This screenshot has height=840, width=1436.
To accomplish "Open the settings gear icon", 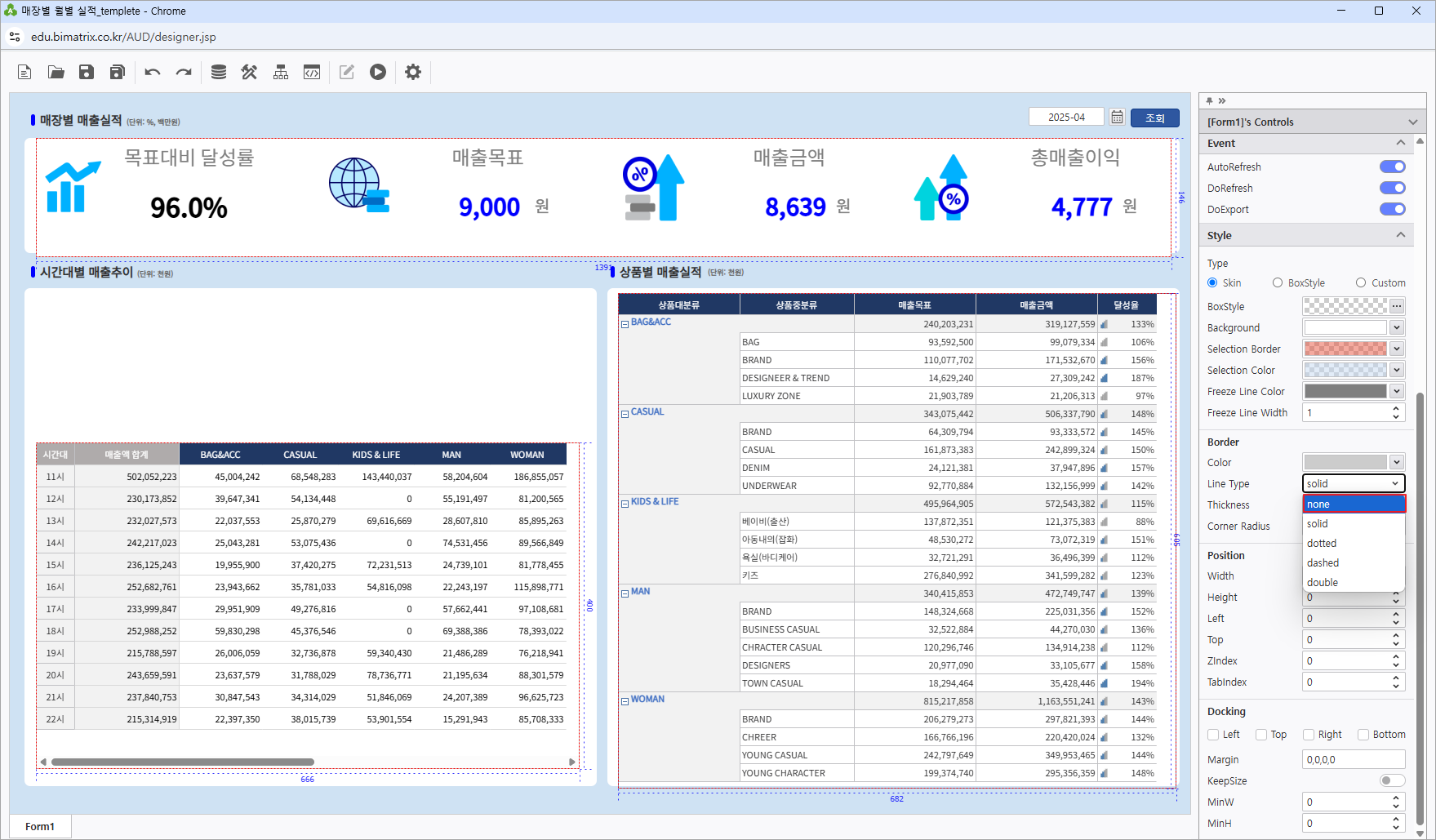I will tap(413, 72).
